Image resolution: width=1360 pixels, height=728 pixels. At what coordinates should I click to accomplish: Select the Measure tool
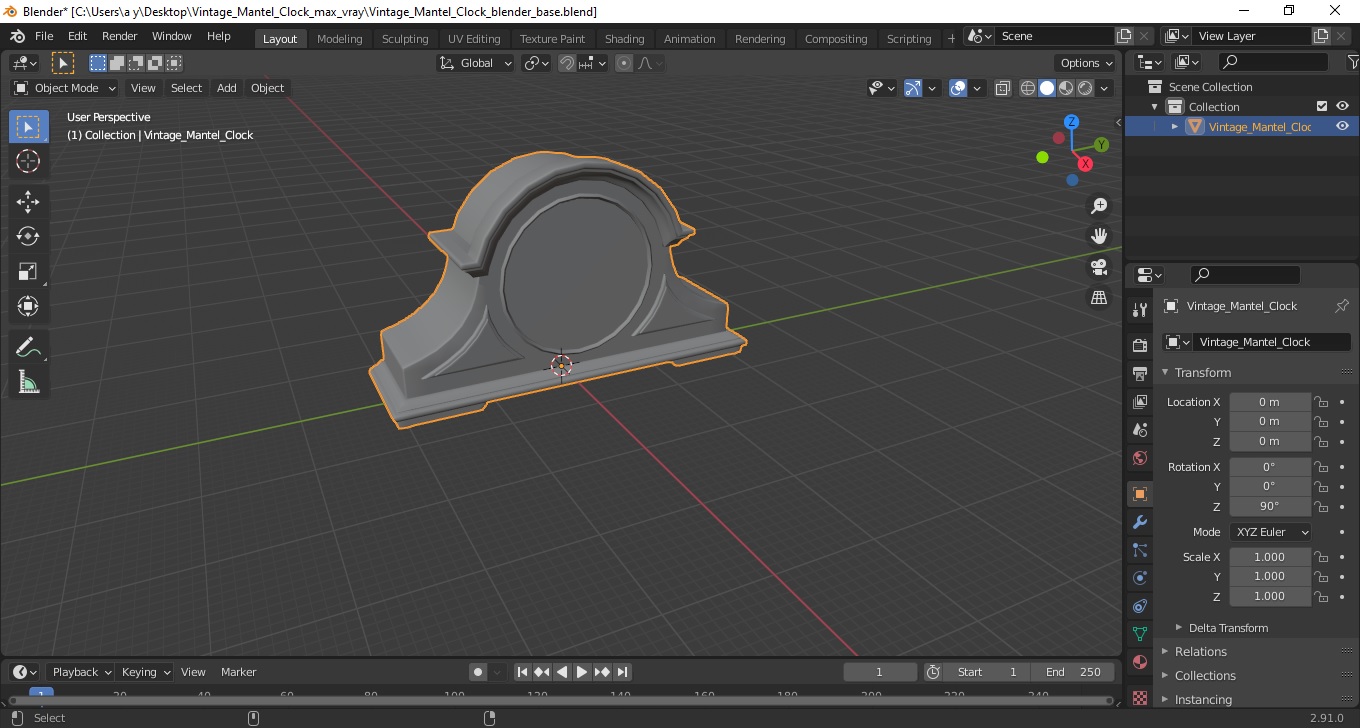(x=28, y=382)
